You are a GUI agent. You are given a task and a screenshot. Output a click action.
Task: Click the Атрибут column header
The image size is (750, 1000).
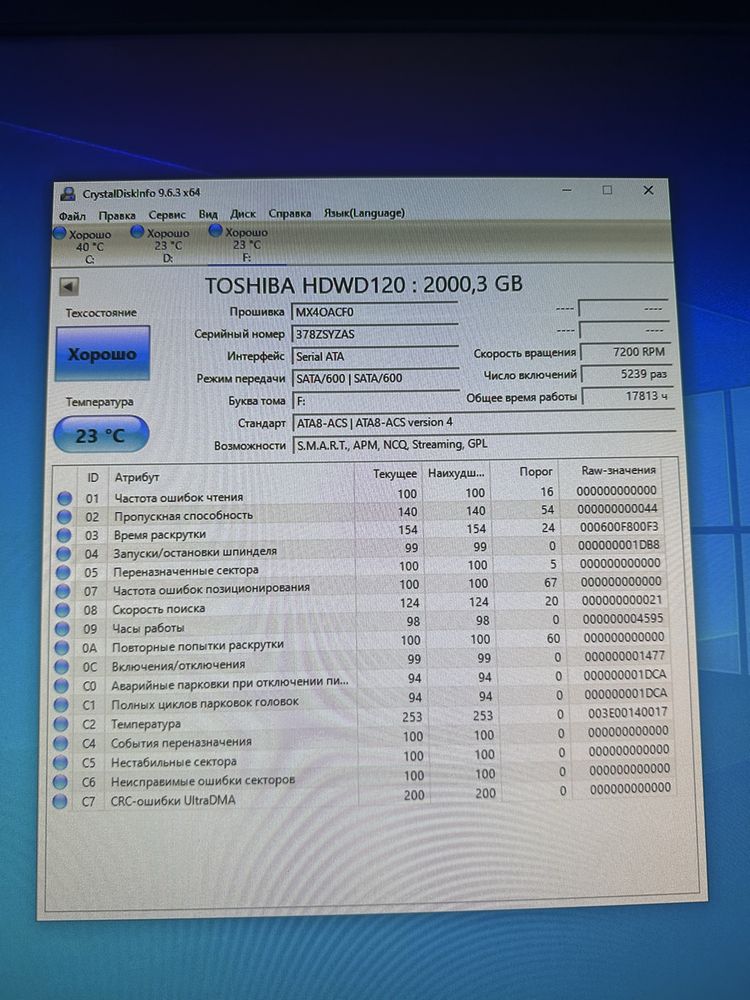click(136, 477)
